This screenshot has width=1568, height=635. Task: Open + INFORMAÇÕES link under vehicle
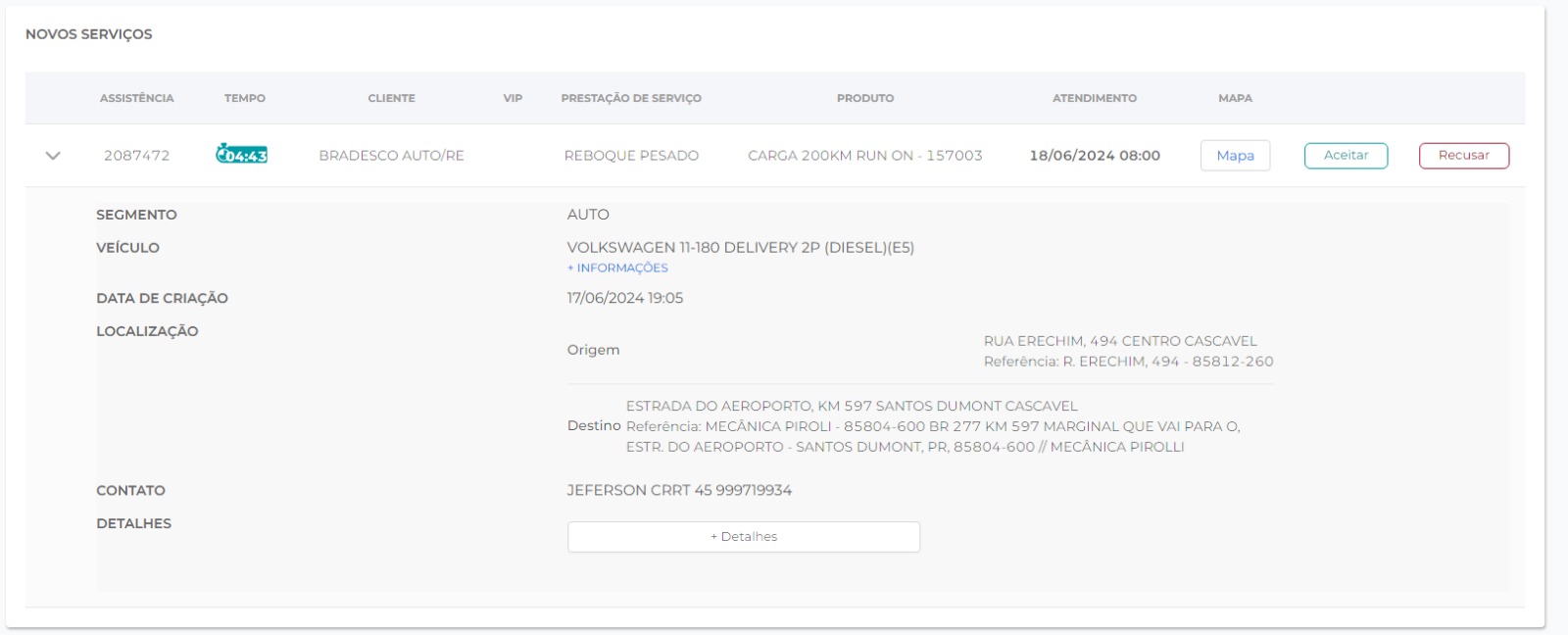[x=617, y=268]
